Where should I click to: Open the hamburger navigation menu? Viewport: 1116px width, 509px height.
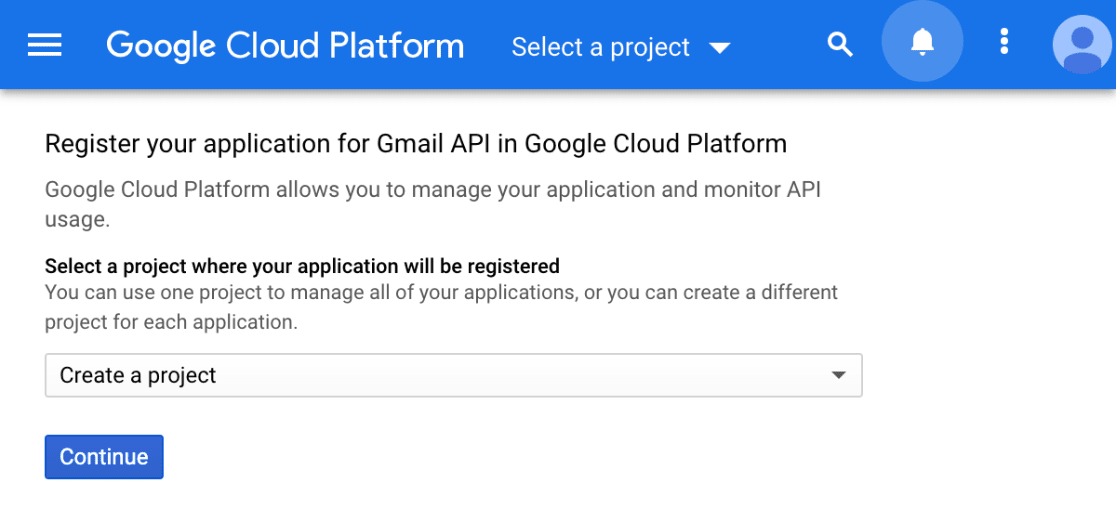[x=45, y=46]
